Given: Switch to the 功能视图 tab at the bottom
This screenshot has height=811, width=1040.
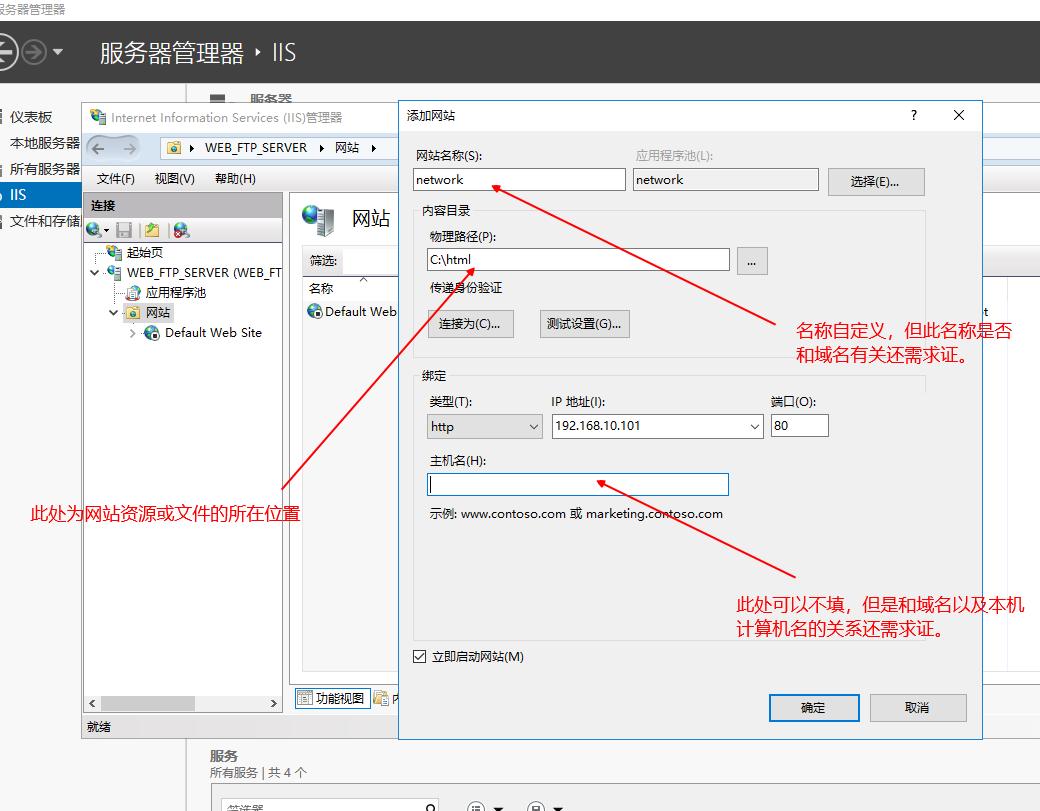Looking at the screenshot, I should coord(333,697).
